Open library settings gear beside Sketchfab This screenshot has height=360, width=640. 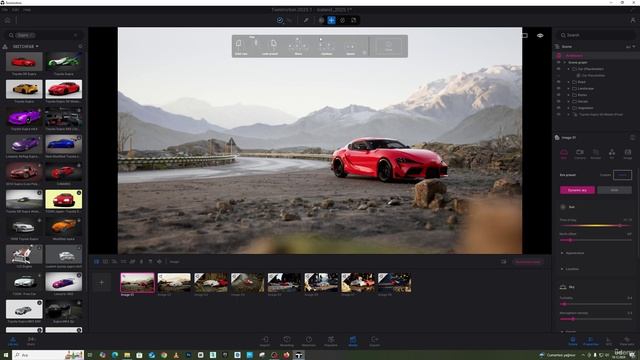[x=80, y=47]
